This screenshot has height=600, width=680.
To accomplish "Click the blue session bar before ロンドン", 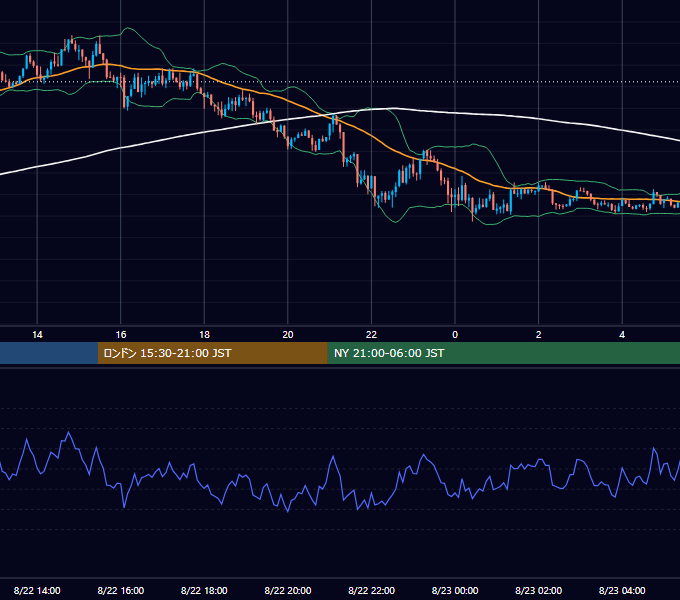I will tap(49, 353).
